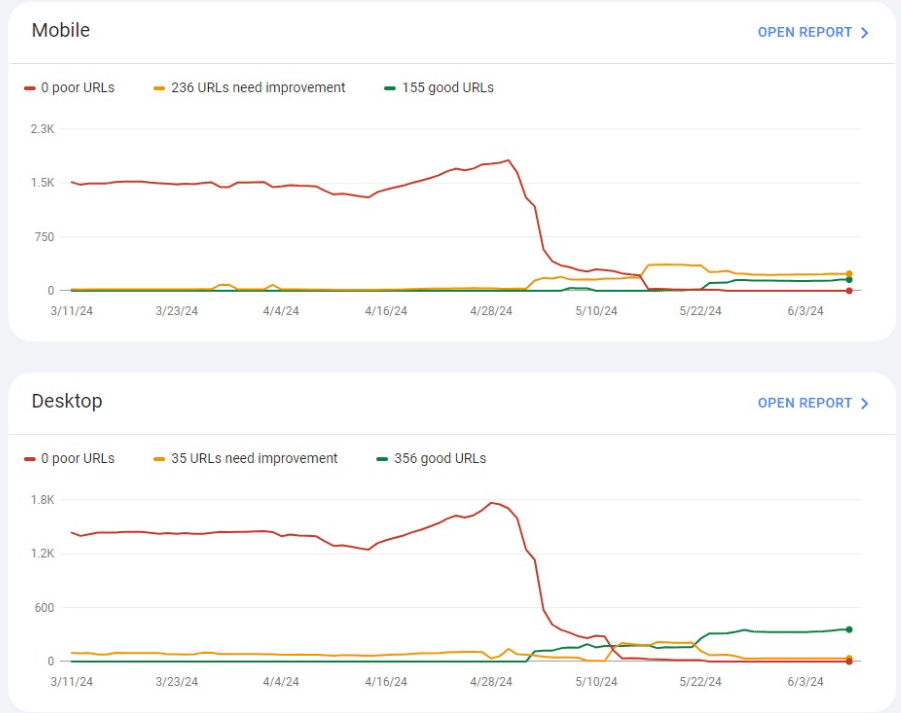Toggle Desktop '35 URLs need improvement' series label
The width and height of the screenshot is (901, 713).
(x=254, y=459)
